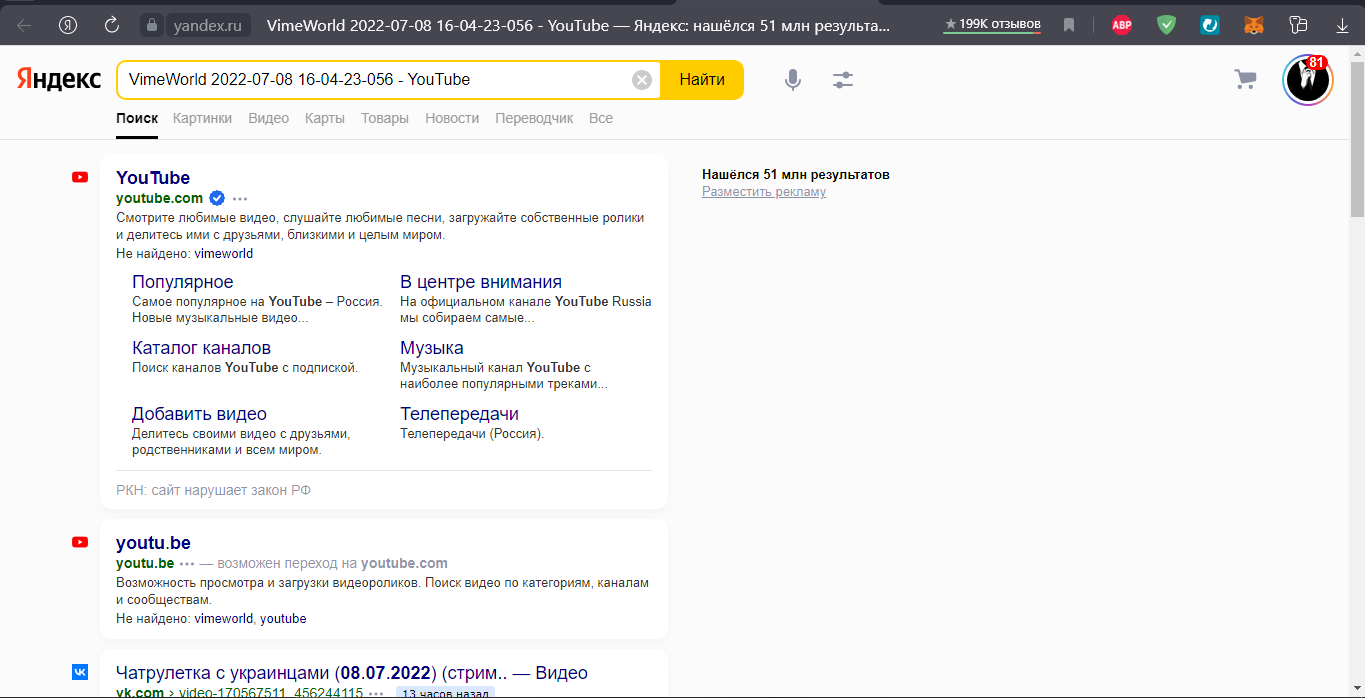This screenshot has height=698, width=1365.
Task: Open the Все services tab
Action: tap(601, 118)
